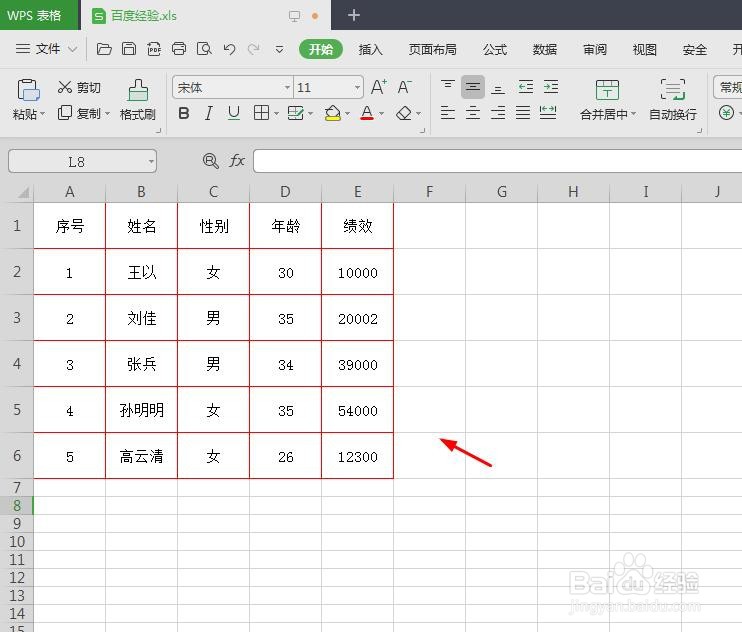
Task: Click the Undo arrow
Action: [230, 49]
